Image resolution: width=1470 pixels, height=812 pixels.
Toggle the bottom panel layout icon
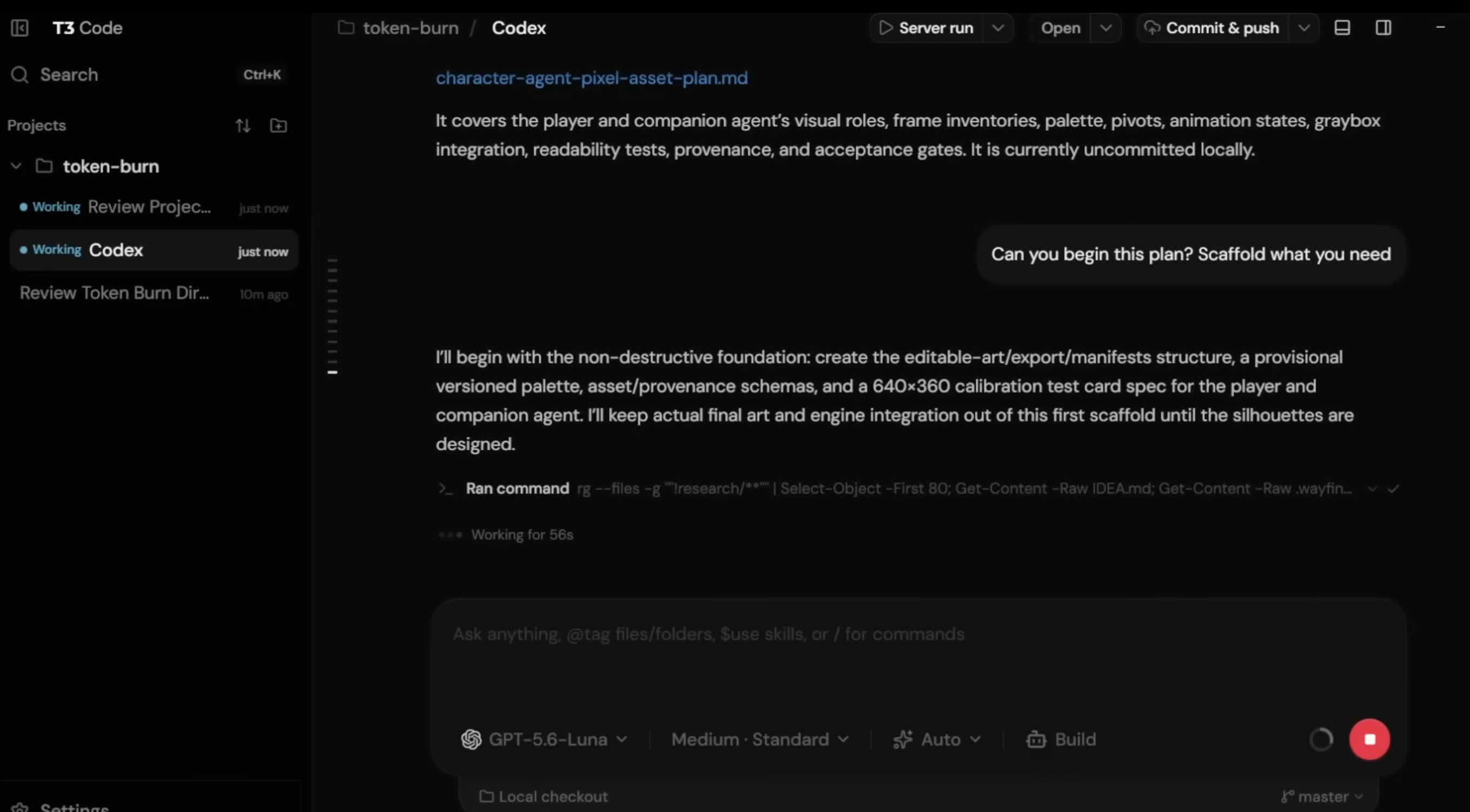(x=1342, y=28)
